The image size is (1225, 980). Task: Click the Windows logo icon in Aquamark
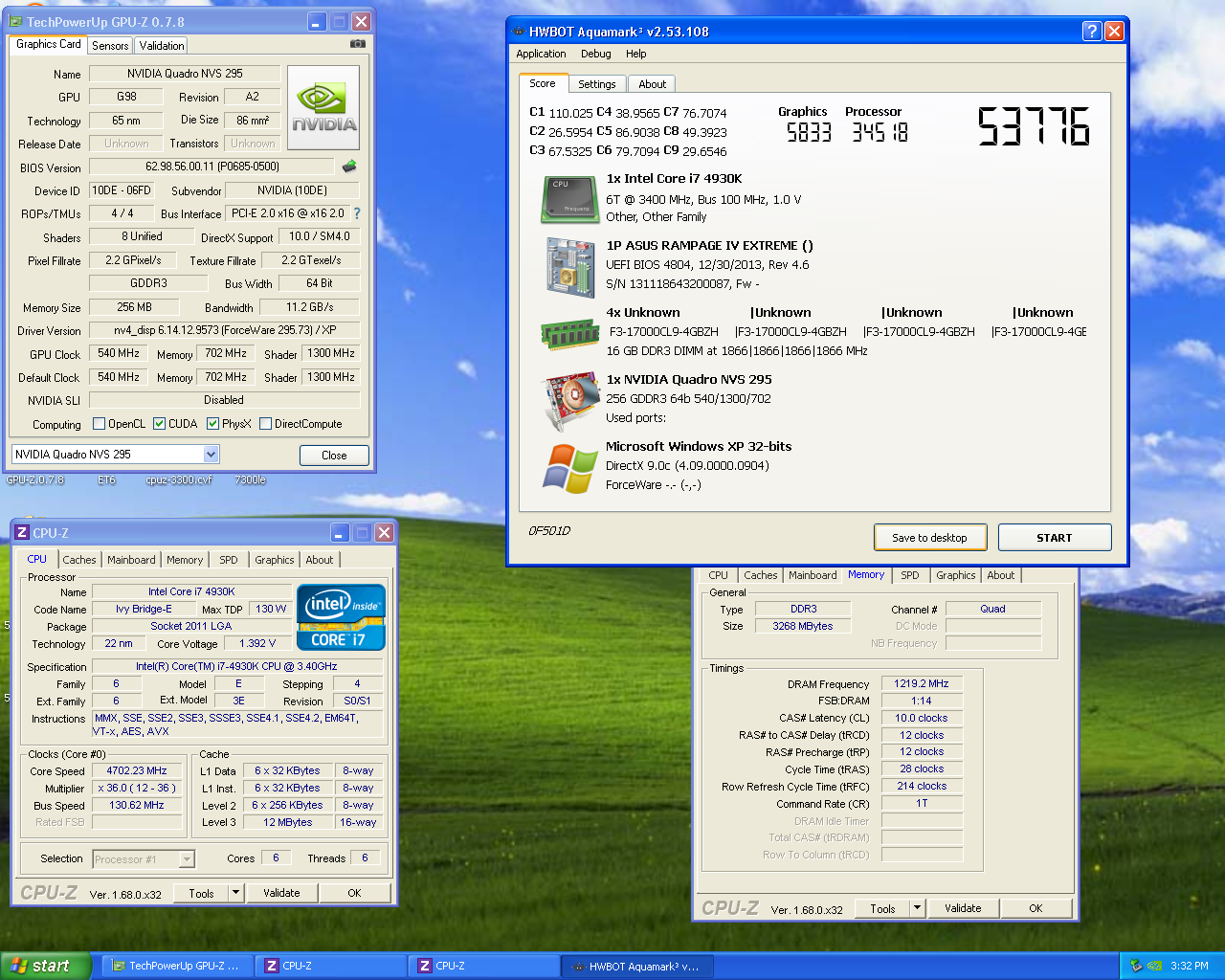(x=570, y=468)
